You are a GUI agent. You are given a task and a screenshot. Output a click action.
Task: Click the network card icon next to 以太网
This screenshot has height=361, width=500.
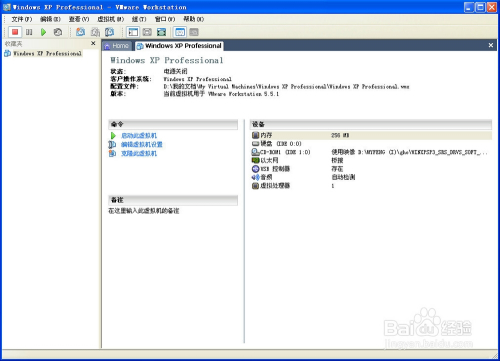(255, 160)
